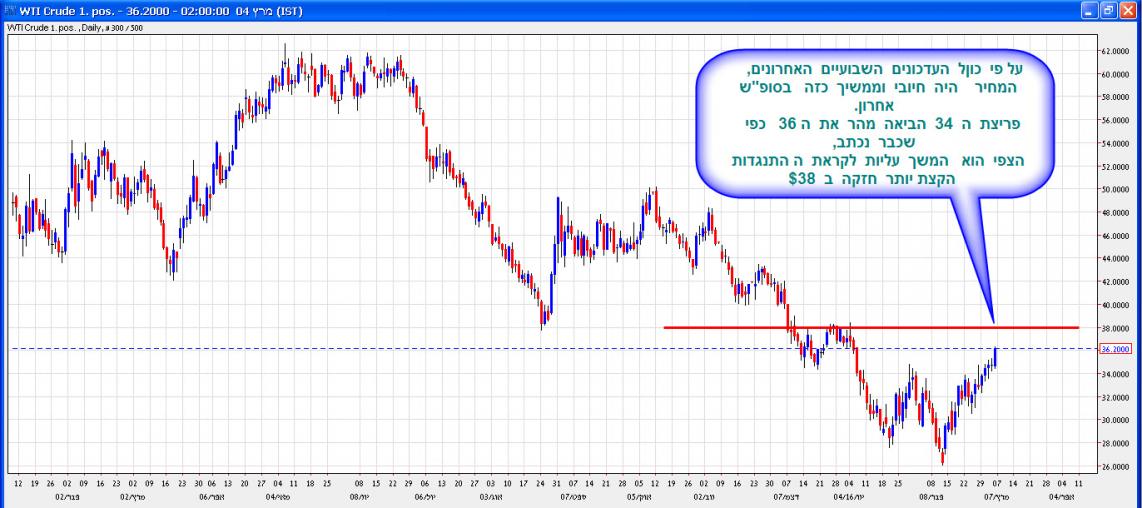This screenshot has height=508, width=1142.
Task: Click the 26.0000 price axis label
Action: [x=1113, y=467]
